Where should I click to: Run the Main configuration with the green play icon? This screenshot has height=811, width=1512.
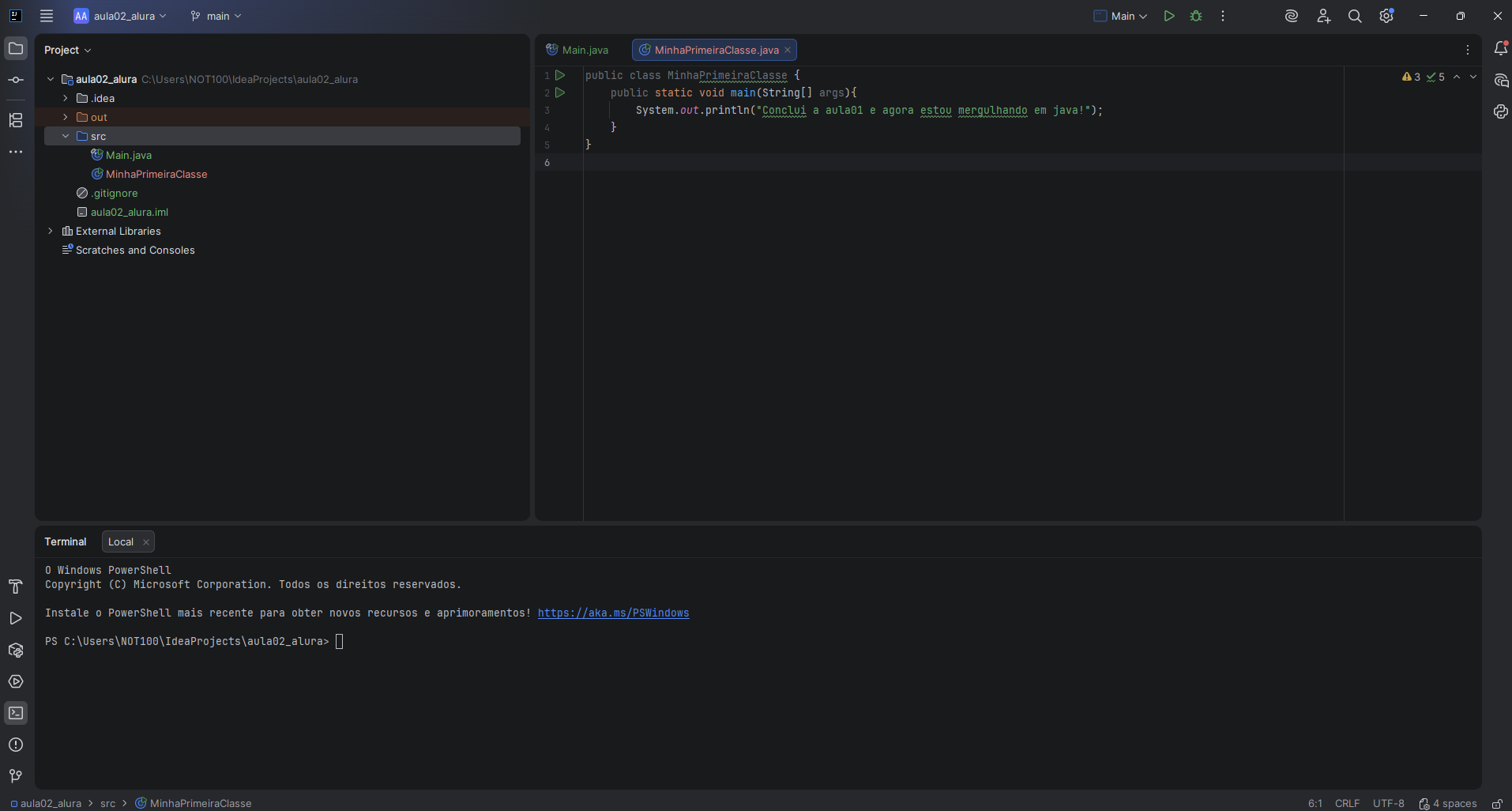1169,16
